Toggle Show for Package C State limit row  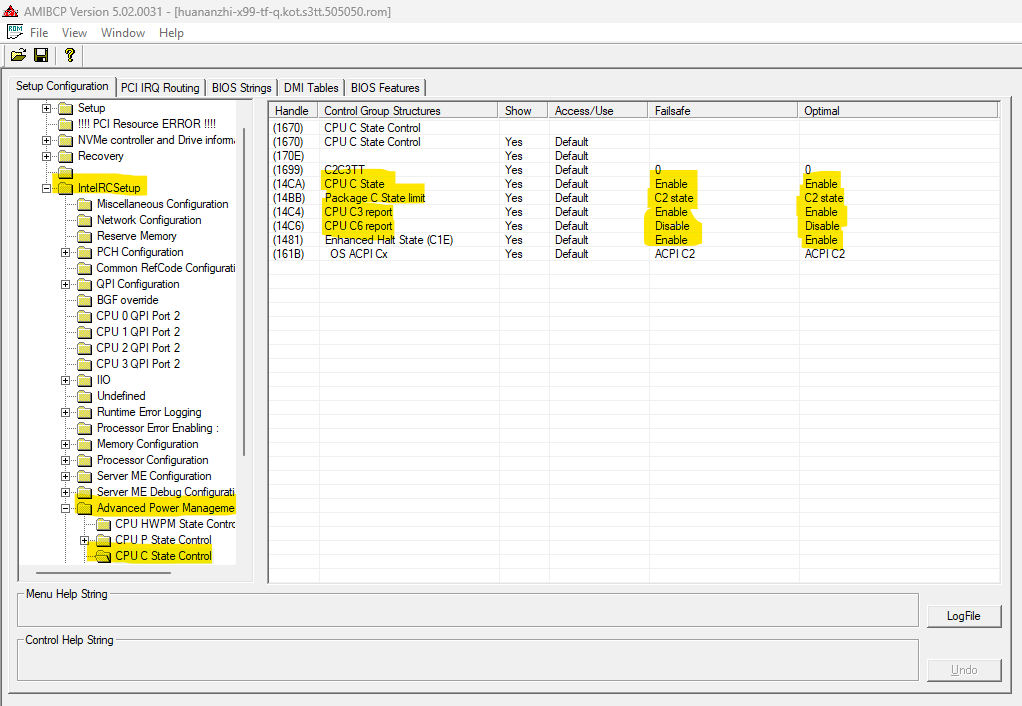(x=514, y=198)
